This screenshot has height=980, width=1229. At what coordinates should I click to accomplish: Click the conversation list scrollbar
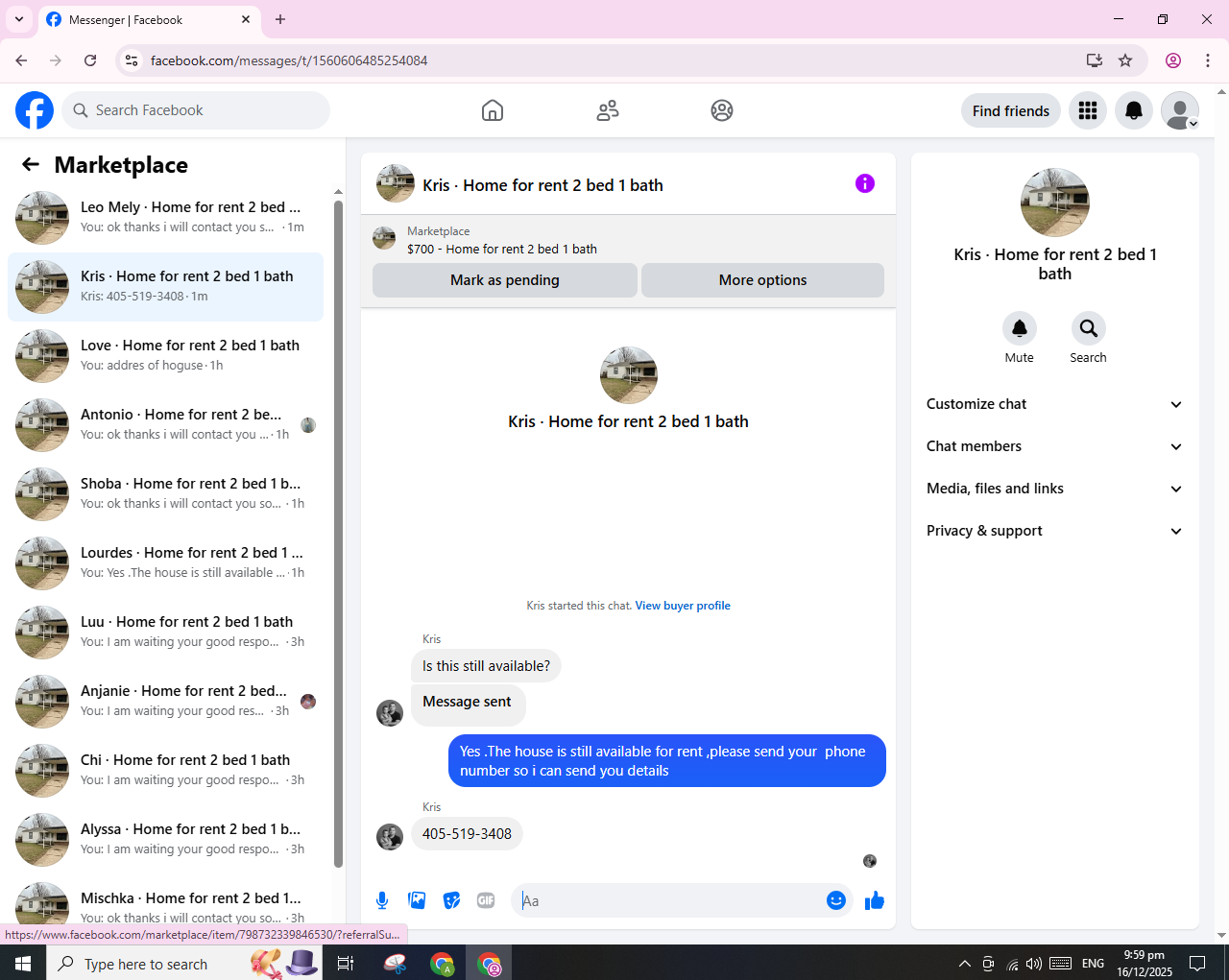[x=338, y=533]
